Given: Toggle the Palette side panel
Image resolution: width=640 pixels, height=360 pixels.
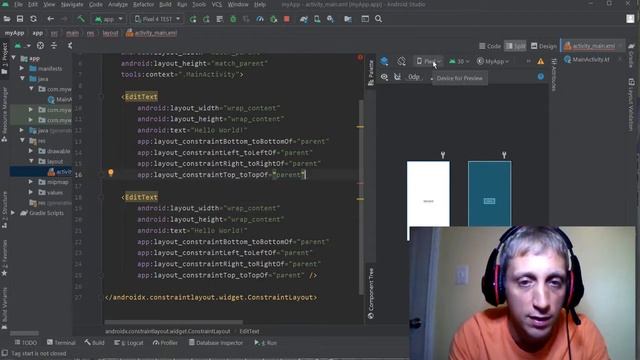Looking at the screenshot, I should (x=371, y=73).
